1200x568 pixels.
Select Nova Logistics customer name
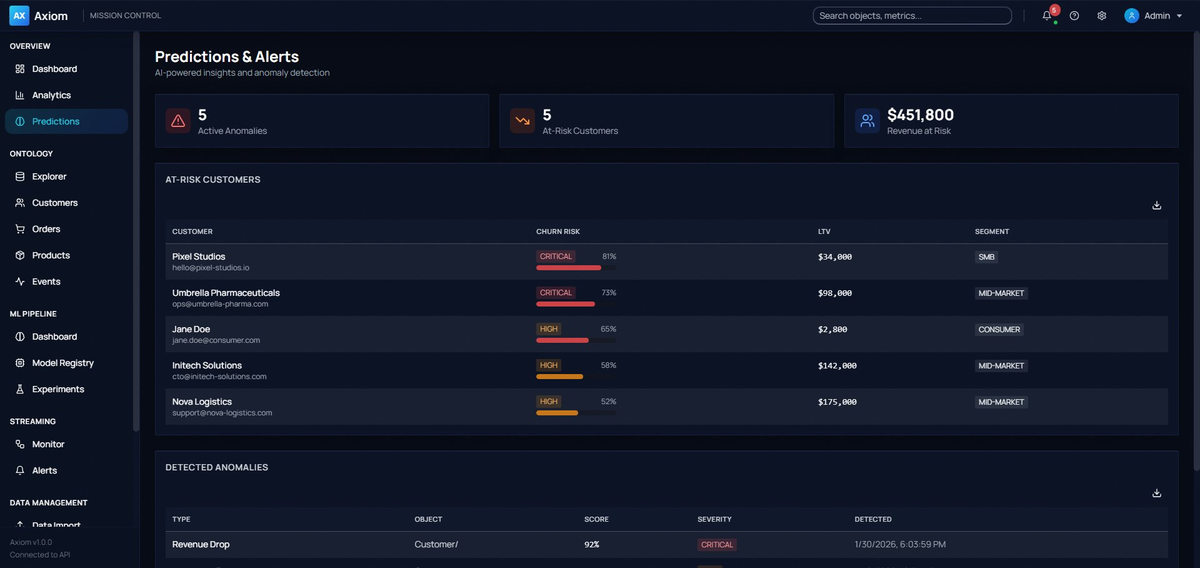click(202, 401)
